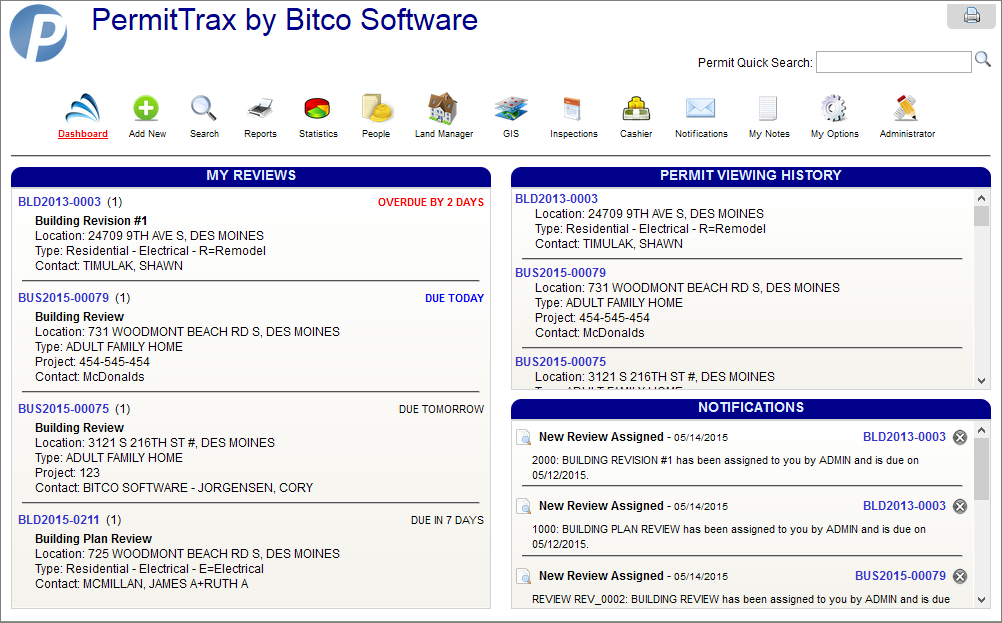
Task: Dismiss the BUILDING PLAN REVIEW notification
Action: [x=960, y=506]
